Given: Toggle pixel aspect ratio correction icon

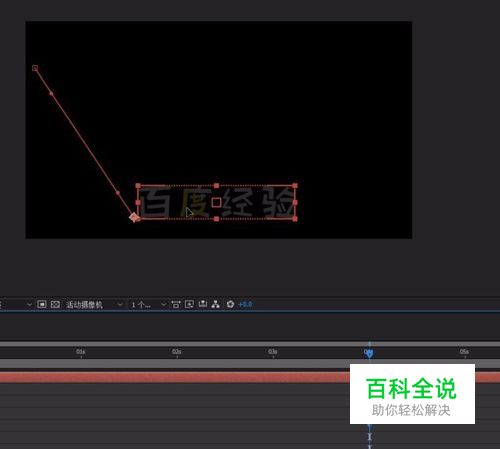Looking at the screenshot, I should coord(176,304).
